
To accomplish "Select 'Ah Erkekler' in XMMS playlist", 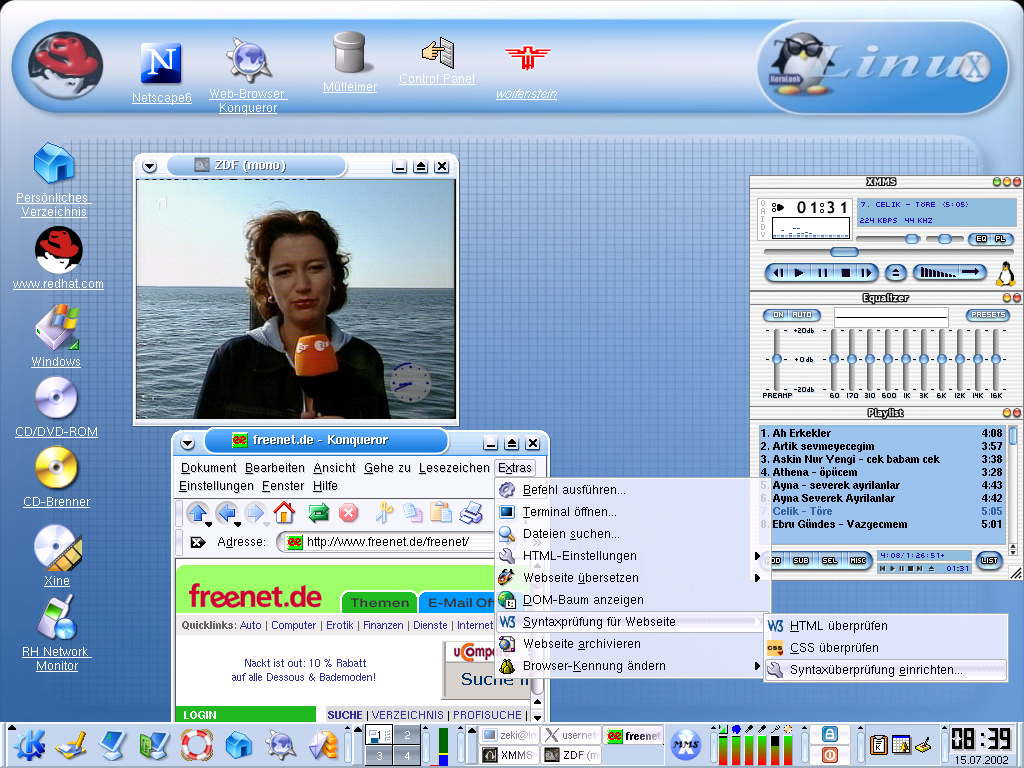I will click(x=881, y=433).
